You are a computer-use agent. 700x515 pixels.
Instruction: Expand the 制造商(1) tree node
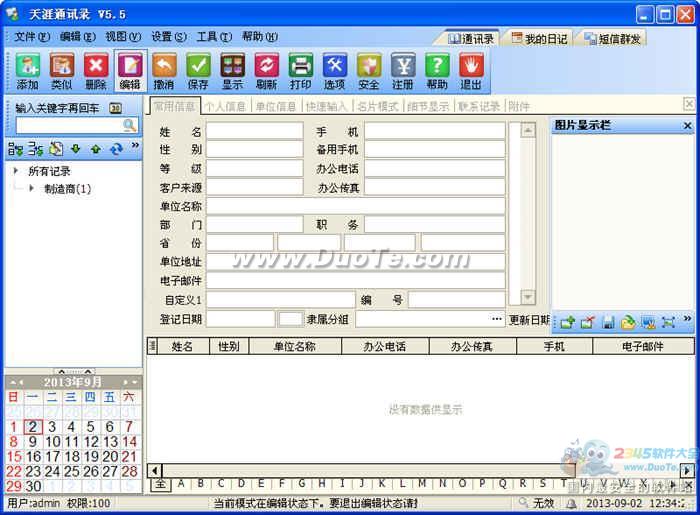coord(31,188)
